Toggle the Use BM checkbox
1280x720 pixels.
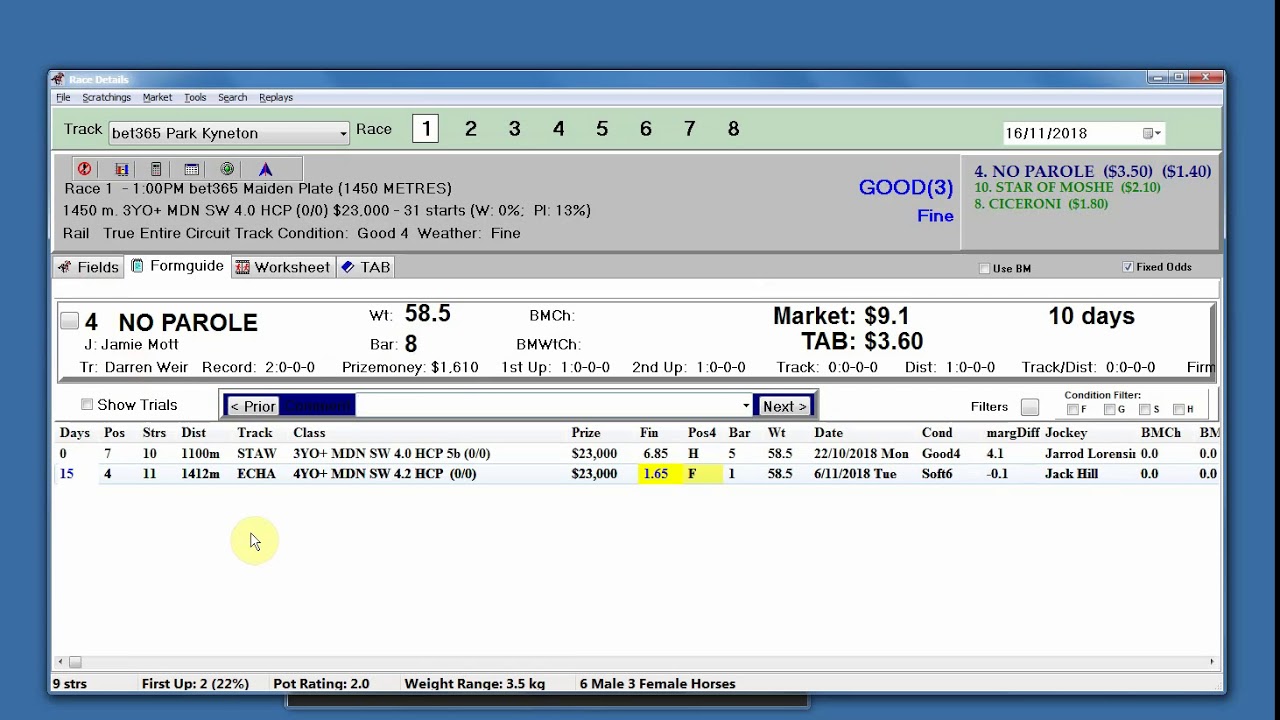point(985,268)
